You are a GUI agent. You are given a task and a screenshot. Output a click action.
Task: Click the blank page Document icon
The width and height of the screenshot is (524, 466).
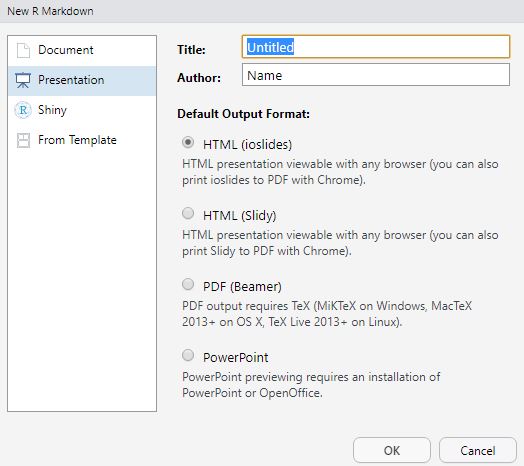coord(23,50)
